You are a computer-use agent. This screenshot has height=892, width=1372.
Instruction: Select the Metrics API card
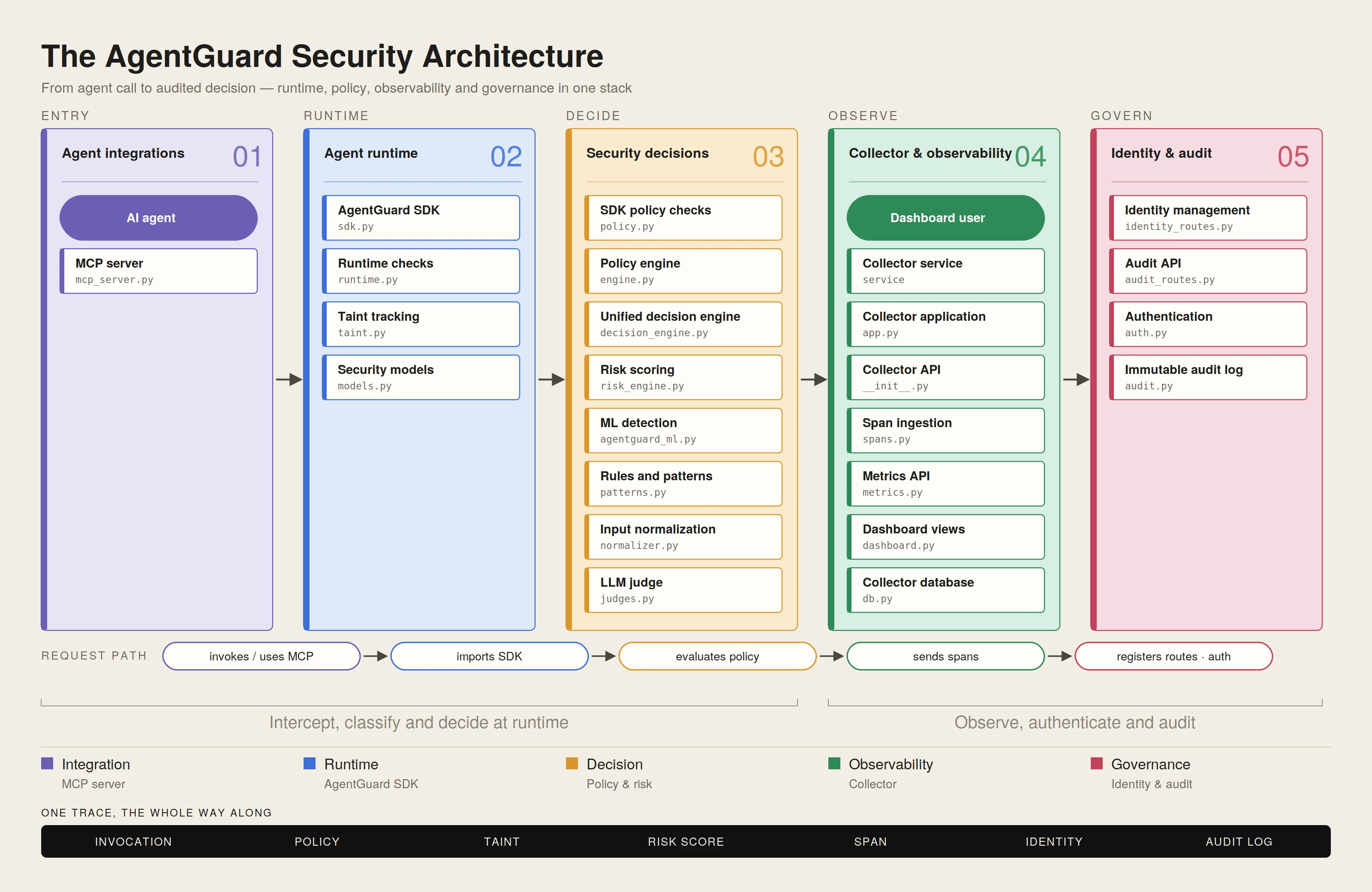pos(945,484)
